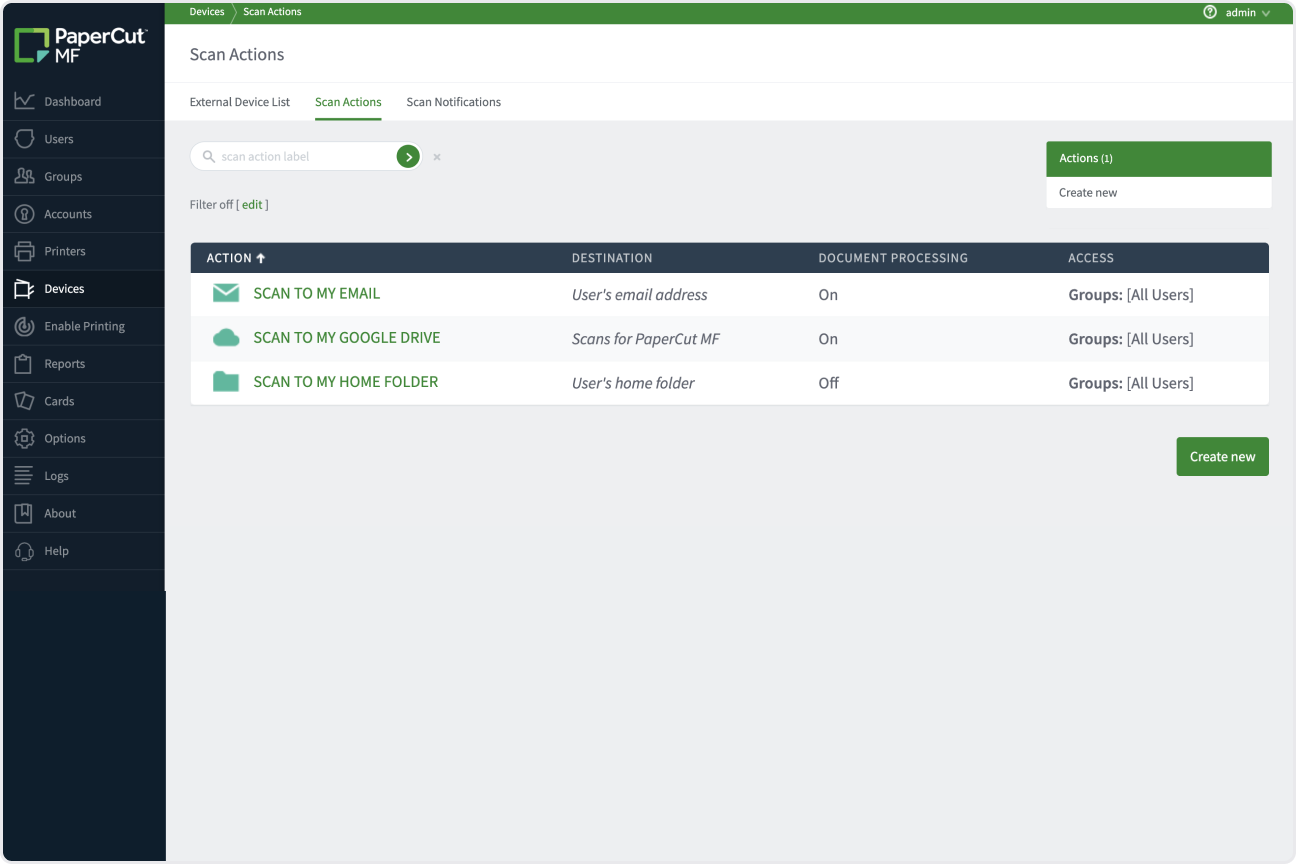Sort by the ACTION column arrow
1296x864 pixels.
point(261,258)
